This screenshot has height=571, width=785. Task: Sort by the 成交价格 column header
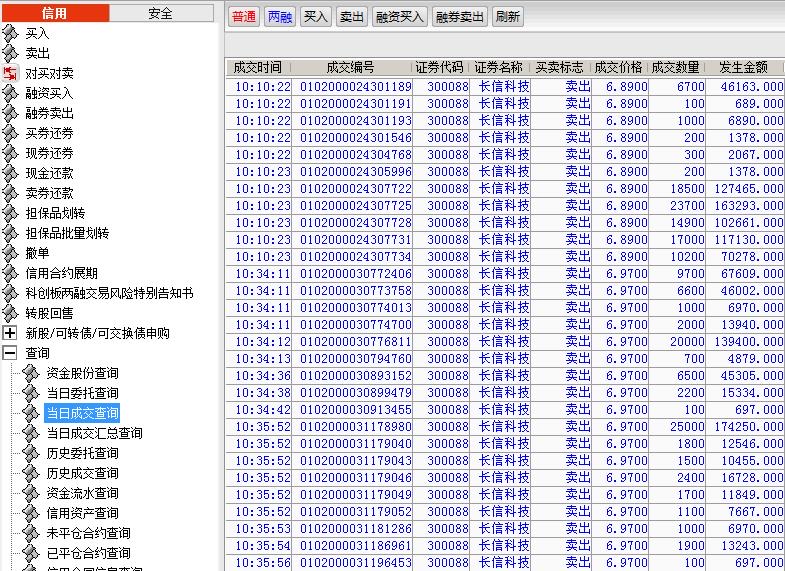pos(620,67)
